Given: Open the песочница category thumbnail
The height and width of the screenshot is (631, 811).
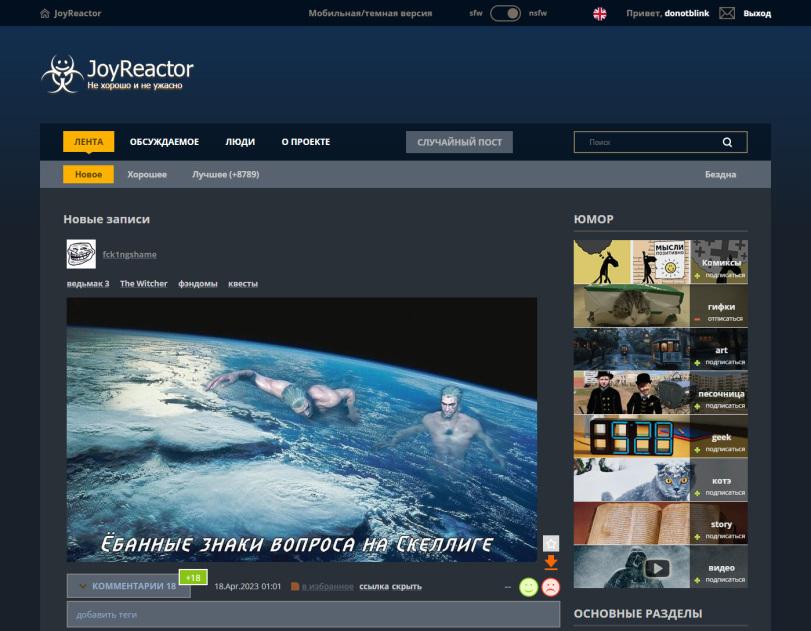Looking at the screenshot, I should [632, 392].
